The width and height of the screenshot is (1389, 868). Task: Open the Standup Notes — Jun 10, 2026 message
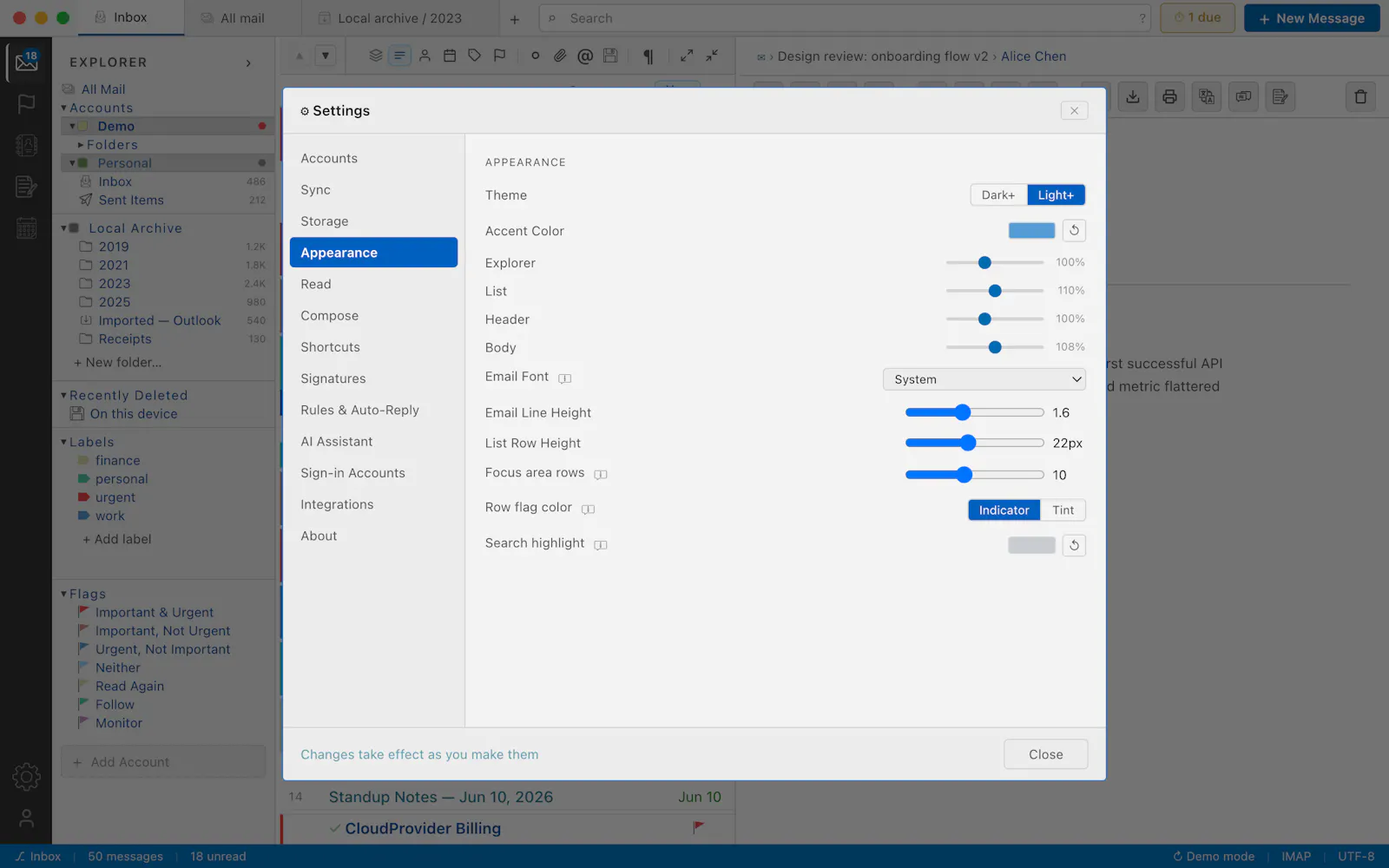pos(509,797)
